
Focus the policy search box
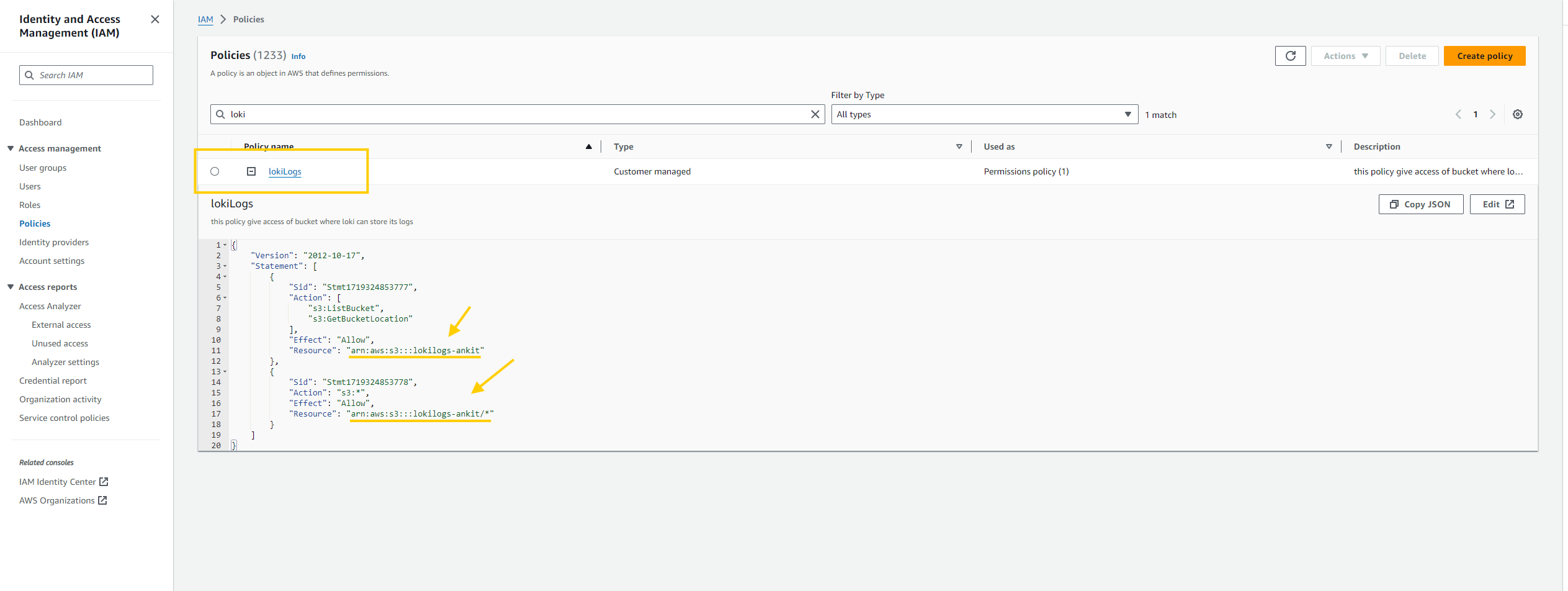pyautogui.click(x=517, y=114)
